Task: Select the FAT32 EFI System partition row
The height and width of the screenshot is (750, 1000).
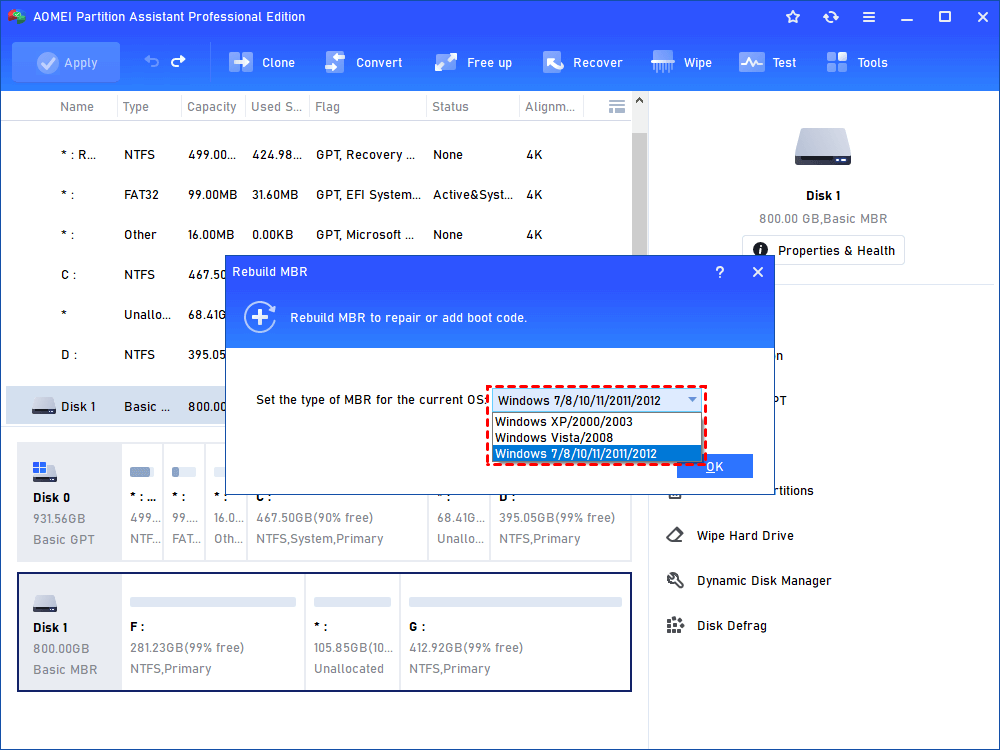Action: [317, 195]
